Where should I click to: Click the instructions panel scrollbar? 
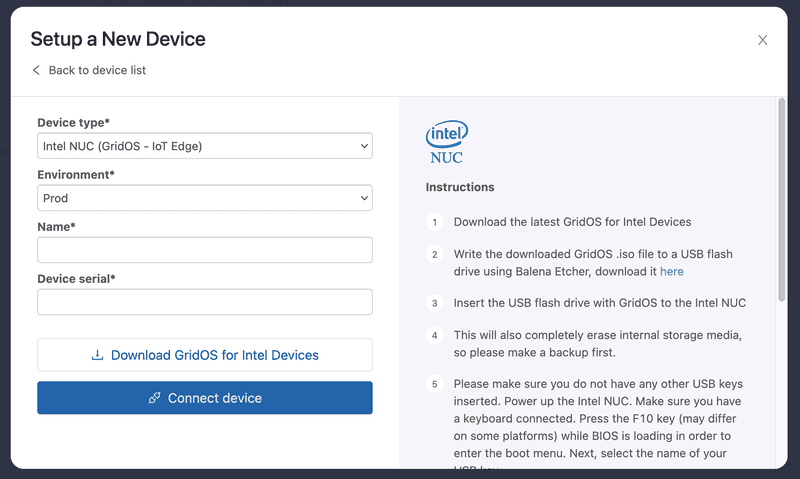pos(782,200)
